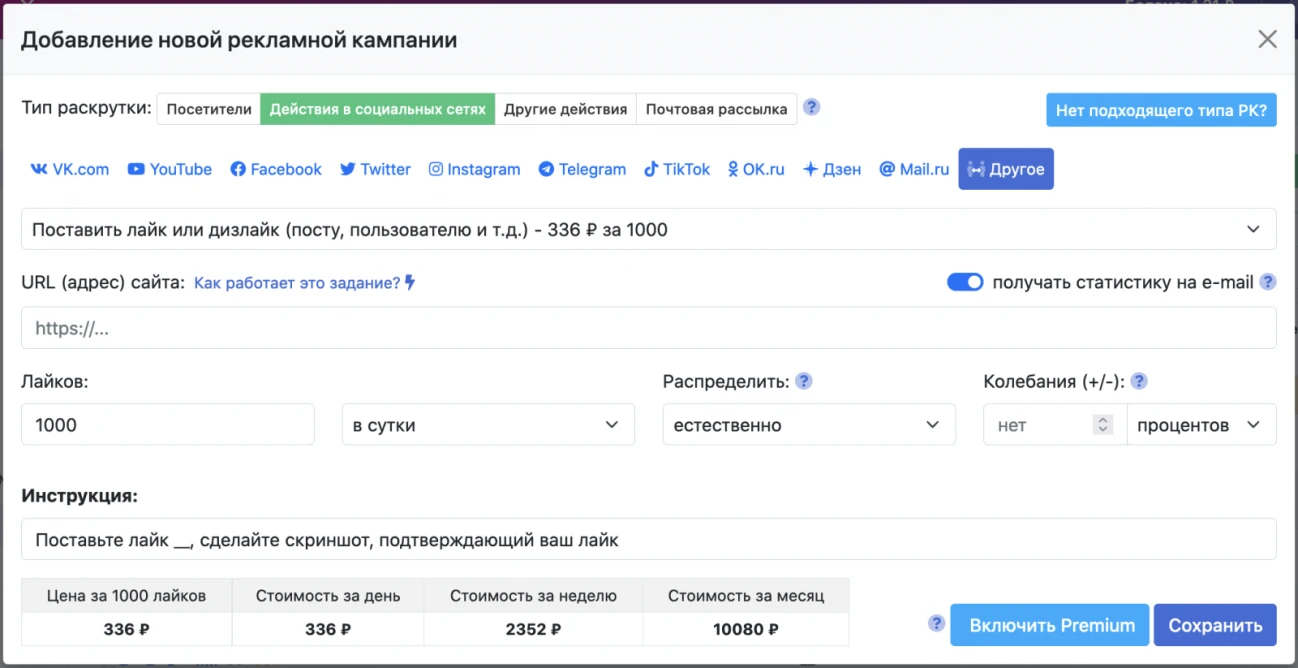The width and height of the screenshot is (1298, 668).
Task: Click the help icon next to Распределить
Action: pos(803,381)
